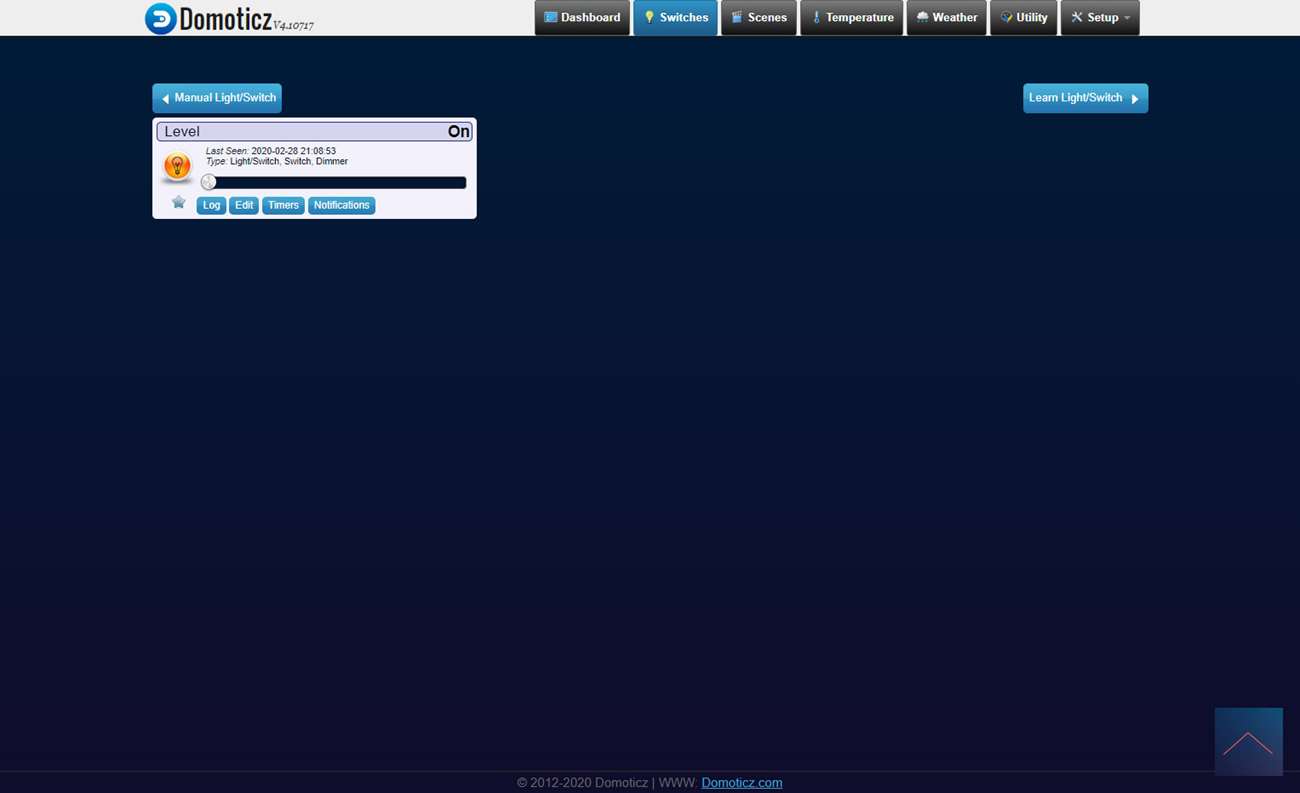Viewport: 1300px width, 793px height.
Task: Expand the Setup dropdown menu
Action: [1100, 18]
